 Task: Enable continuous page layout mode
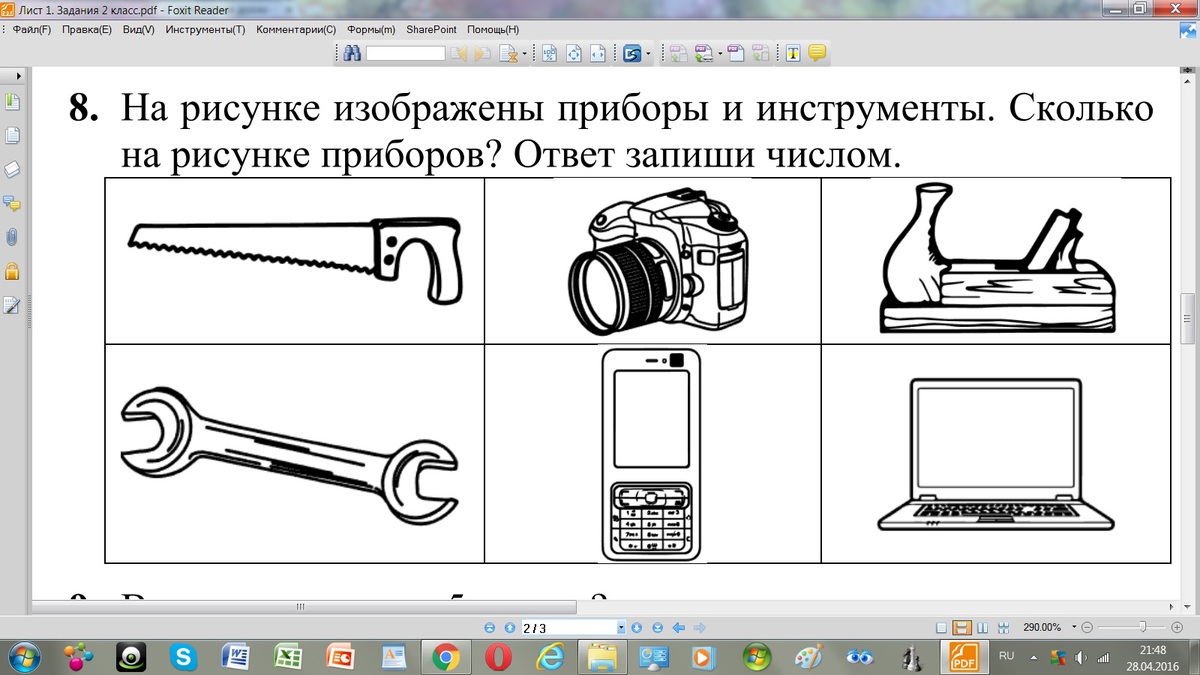click(962, 627)
